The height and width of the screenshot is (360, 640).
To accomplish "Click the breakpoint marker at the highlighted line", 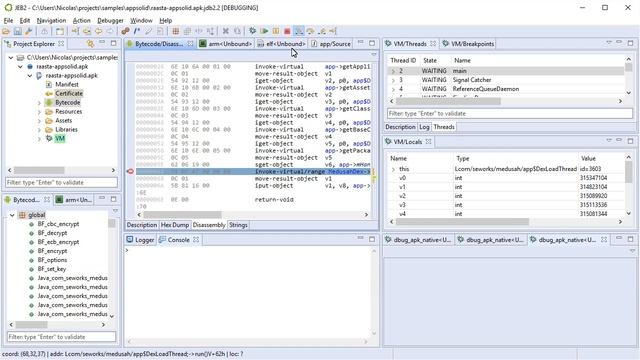I will [130, 171].
